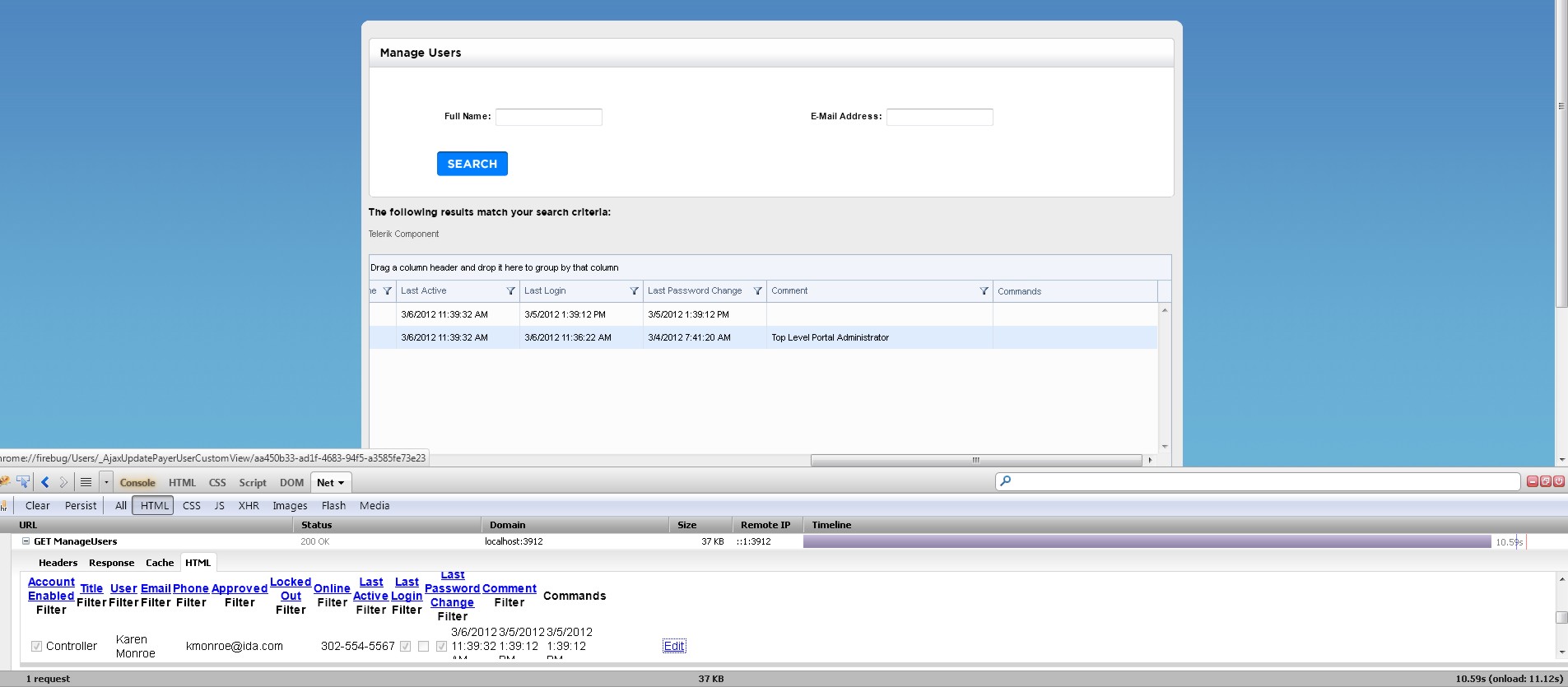Image resolution: width=1568 pixels, height=687 pixels.
Task: Activate the Firebug element inspect arrow
Action: click(x=23, y=482)
